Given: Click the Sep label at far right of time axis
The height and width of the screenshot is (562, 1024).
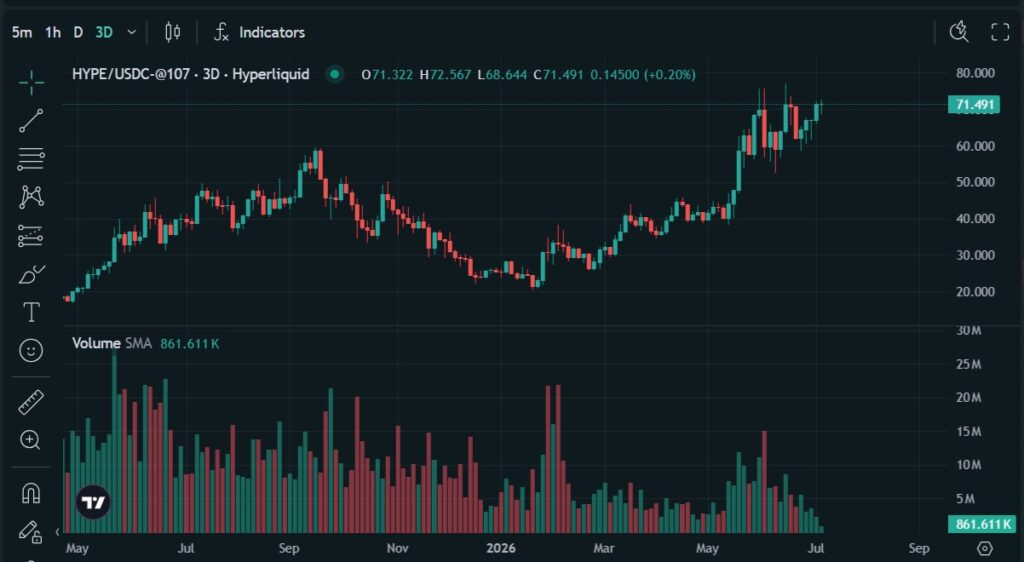Looking at the screenshot, I should point(919,548).
